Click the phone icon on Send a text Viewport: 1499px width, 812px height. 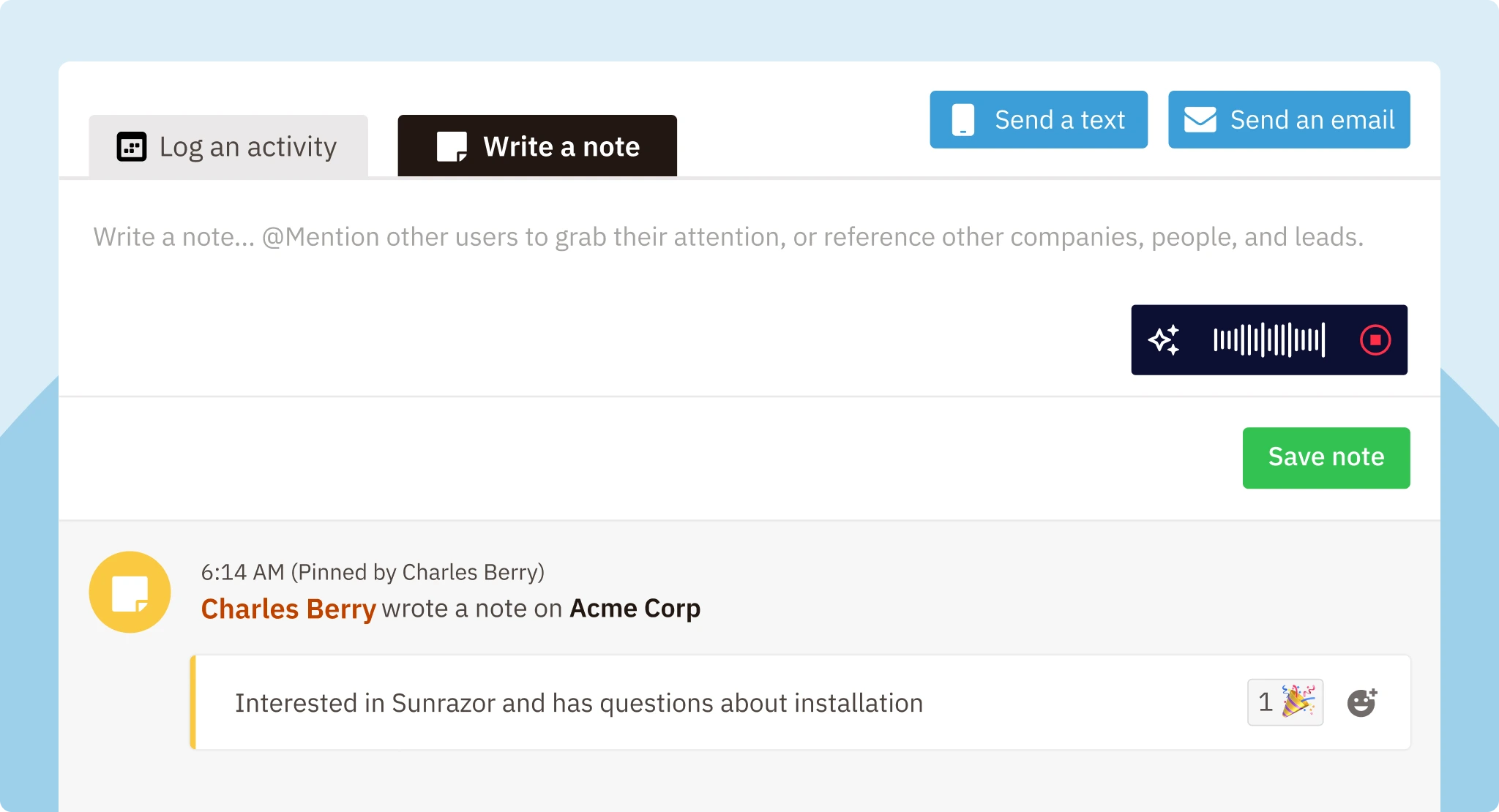click(962, 119)
